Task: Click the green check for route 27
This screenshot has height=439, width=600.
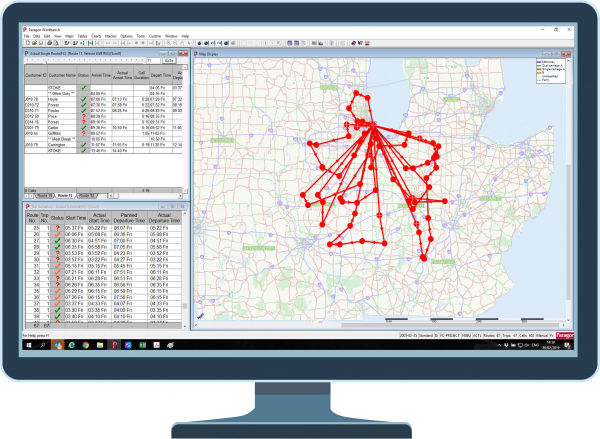Action: (57, 241)
